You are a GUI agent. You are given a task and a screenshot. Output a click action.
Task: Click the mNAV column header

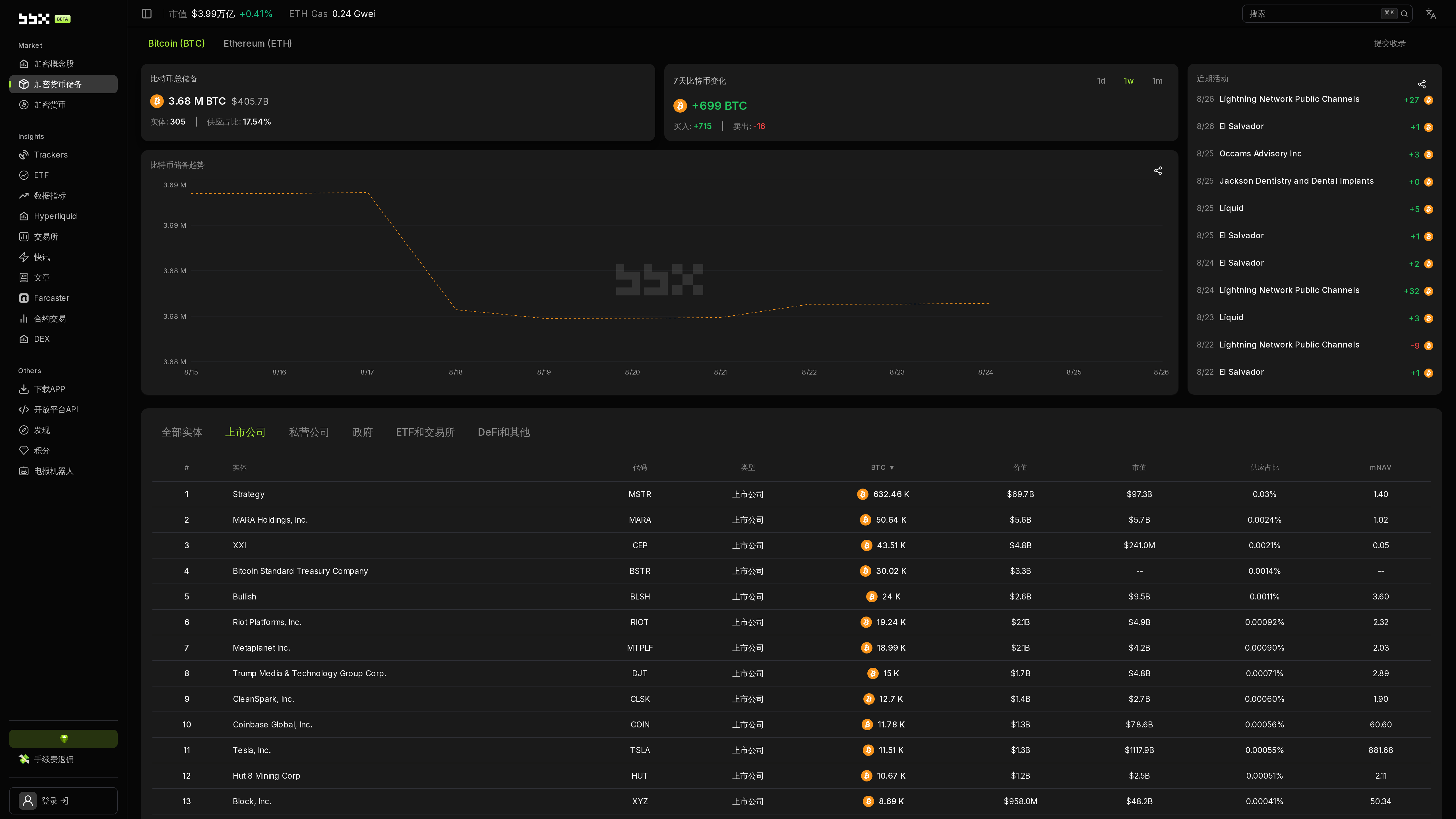(1380, 468)
